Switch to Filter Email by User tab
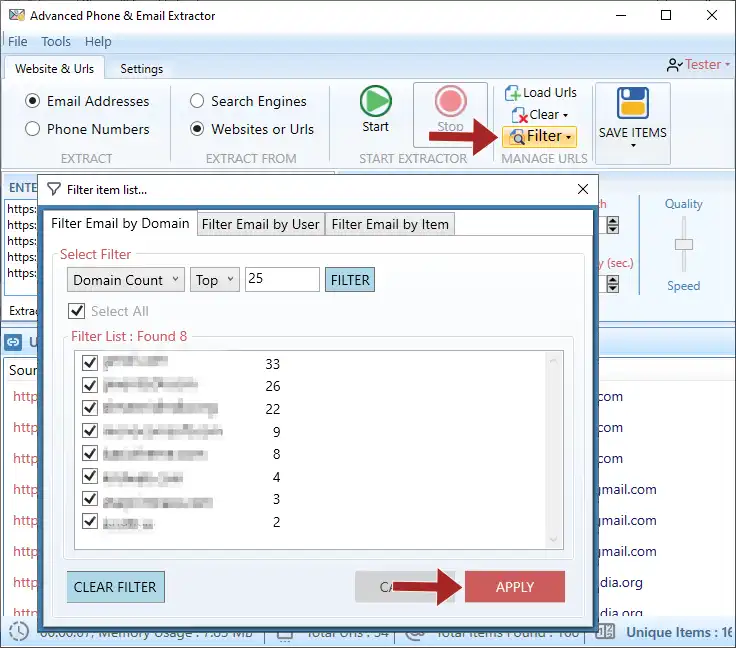The image size is (736, 648). pos(261,224)
